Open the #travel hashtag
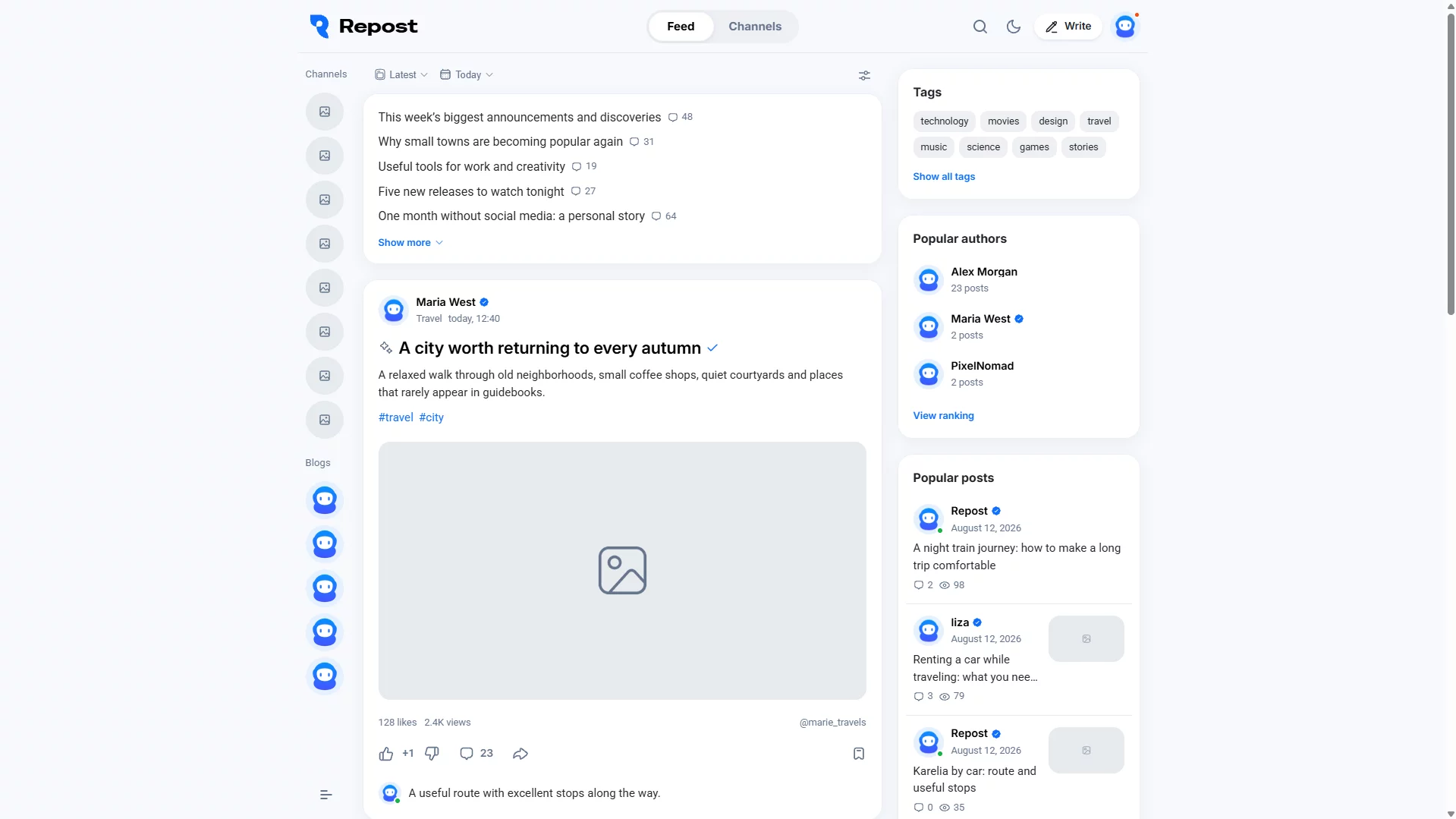Screen dimensions: 1456x819 [x=395, y=417]
